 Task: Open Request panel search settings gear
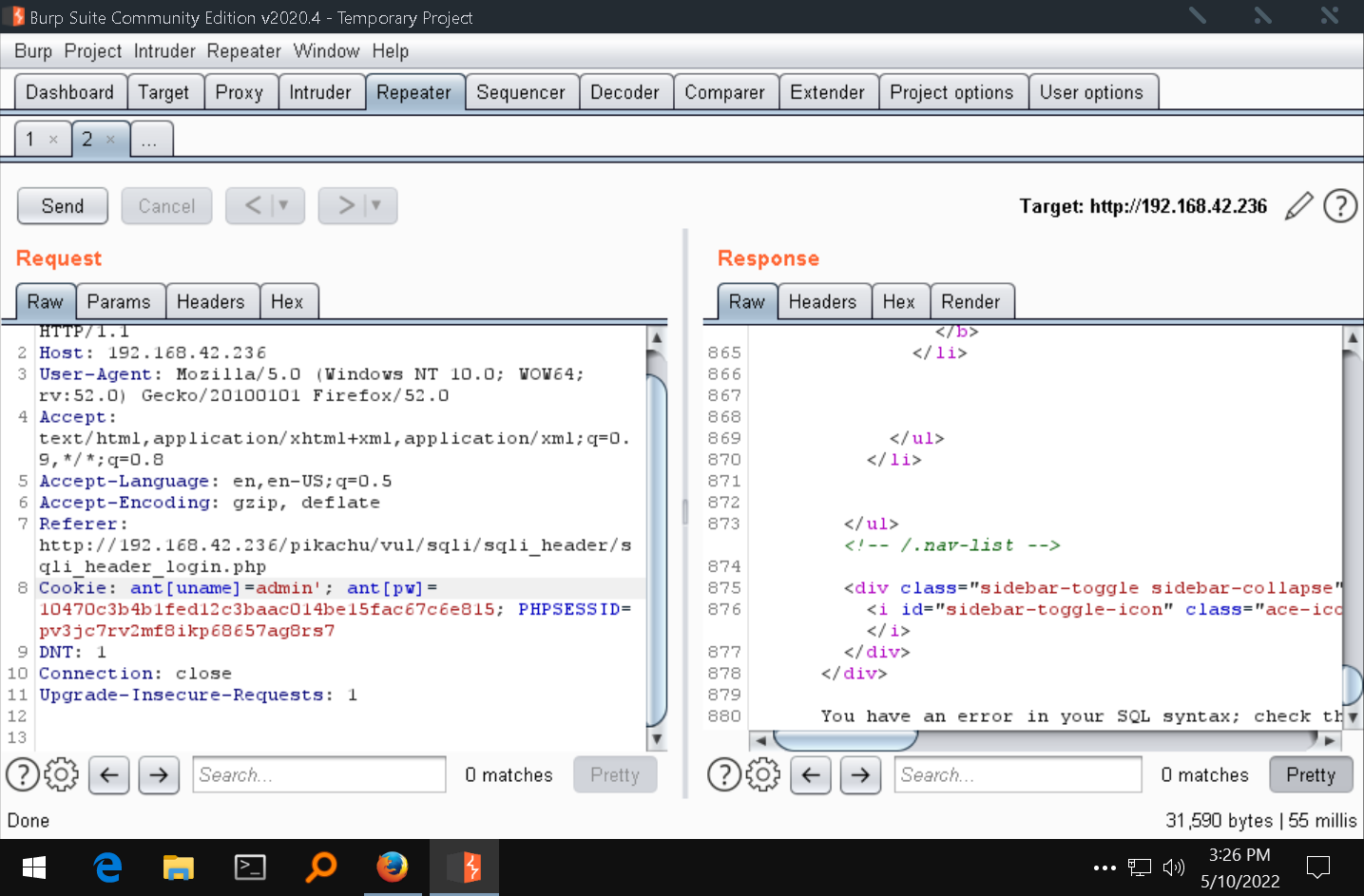62,775
